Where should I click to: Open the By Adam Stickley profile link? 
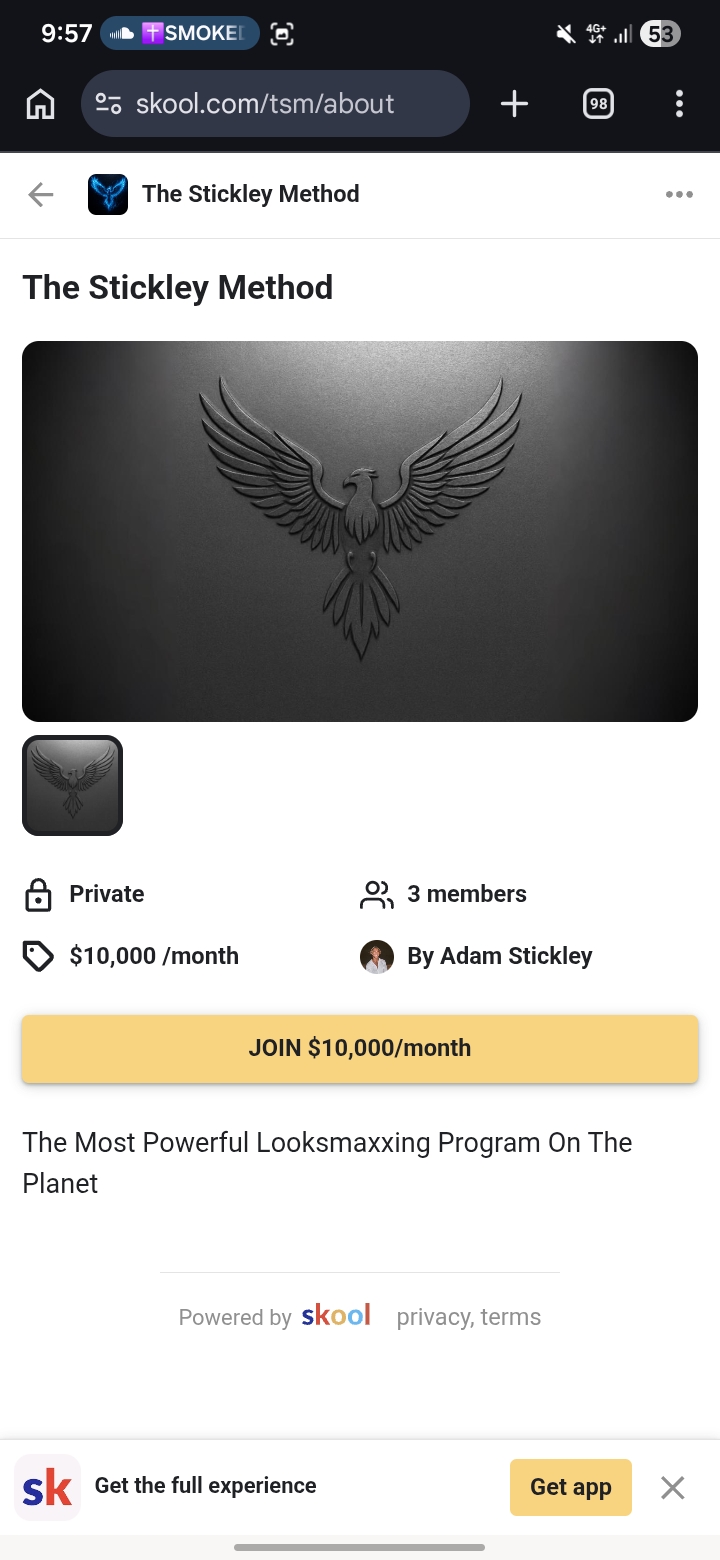click(499, 956)
